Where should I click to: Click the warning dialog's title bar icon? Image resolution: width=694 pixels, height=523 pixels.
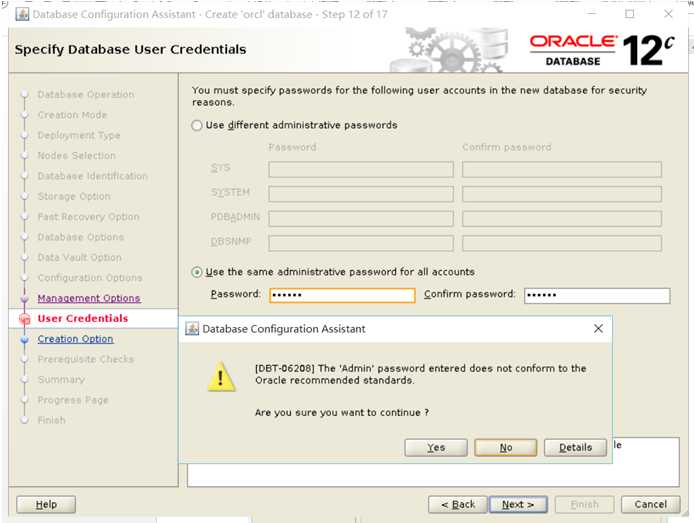click(x=192, y=329)
